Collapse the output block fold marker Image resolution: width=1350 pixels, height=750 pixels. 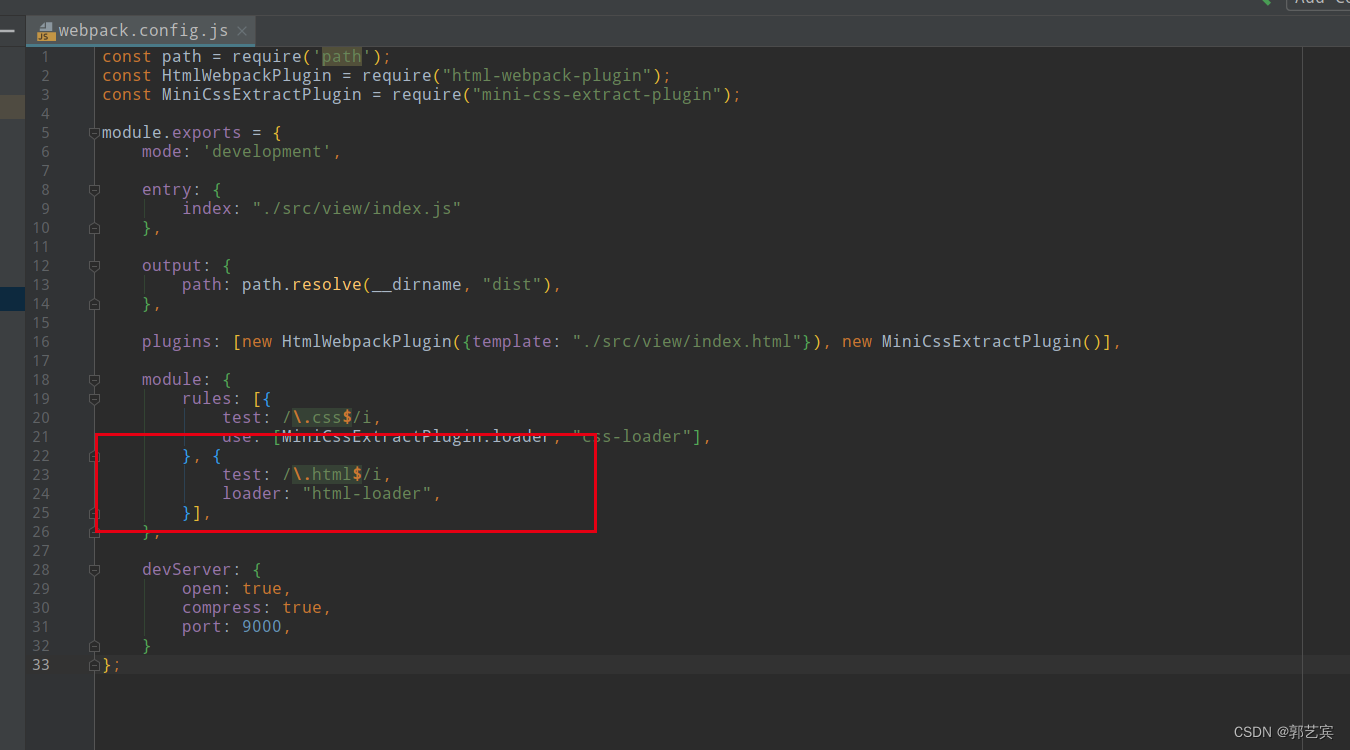coord(94,266)
